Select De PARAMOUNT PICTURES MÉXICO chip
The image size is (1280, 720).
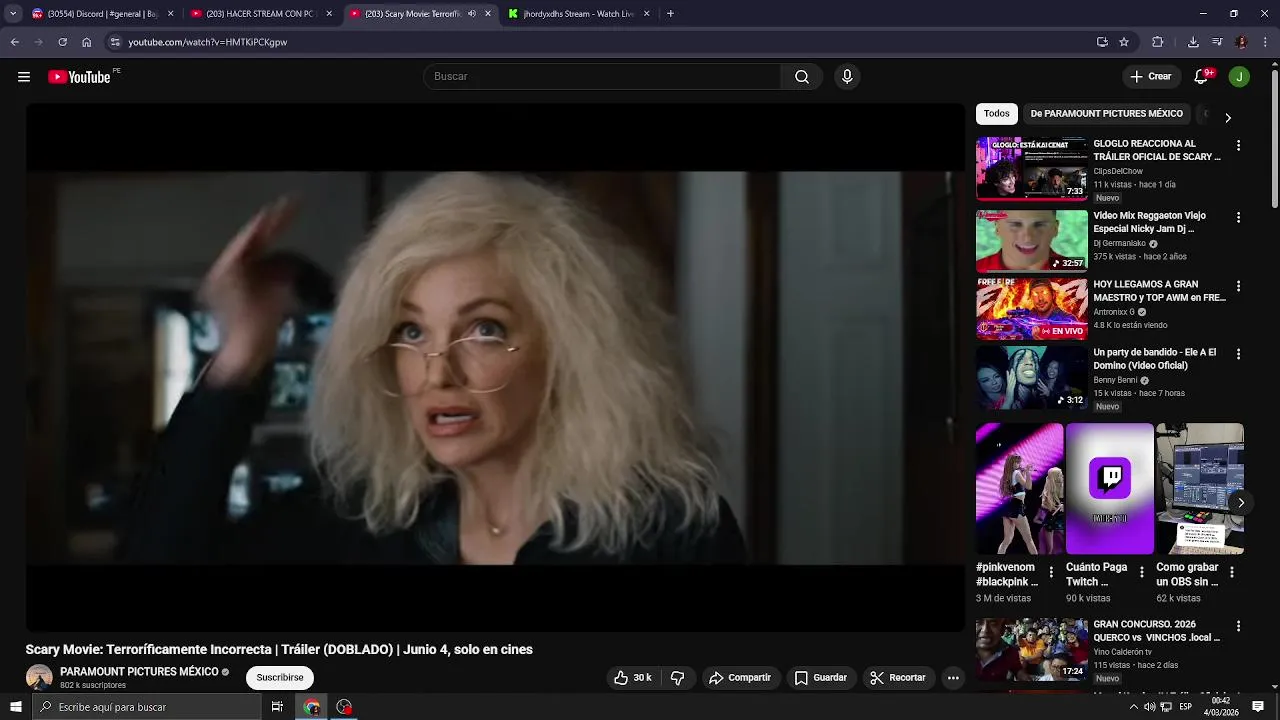tap(1107, 114)
